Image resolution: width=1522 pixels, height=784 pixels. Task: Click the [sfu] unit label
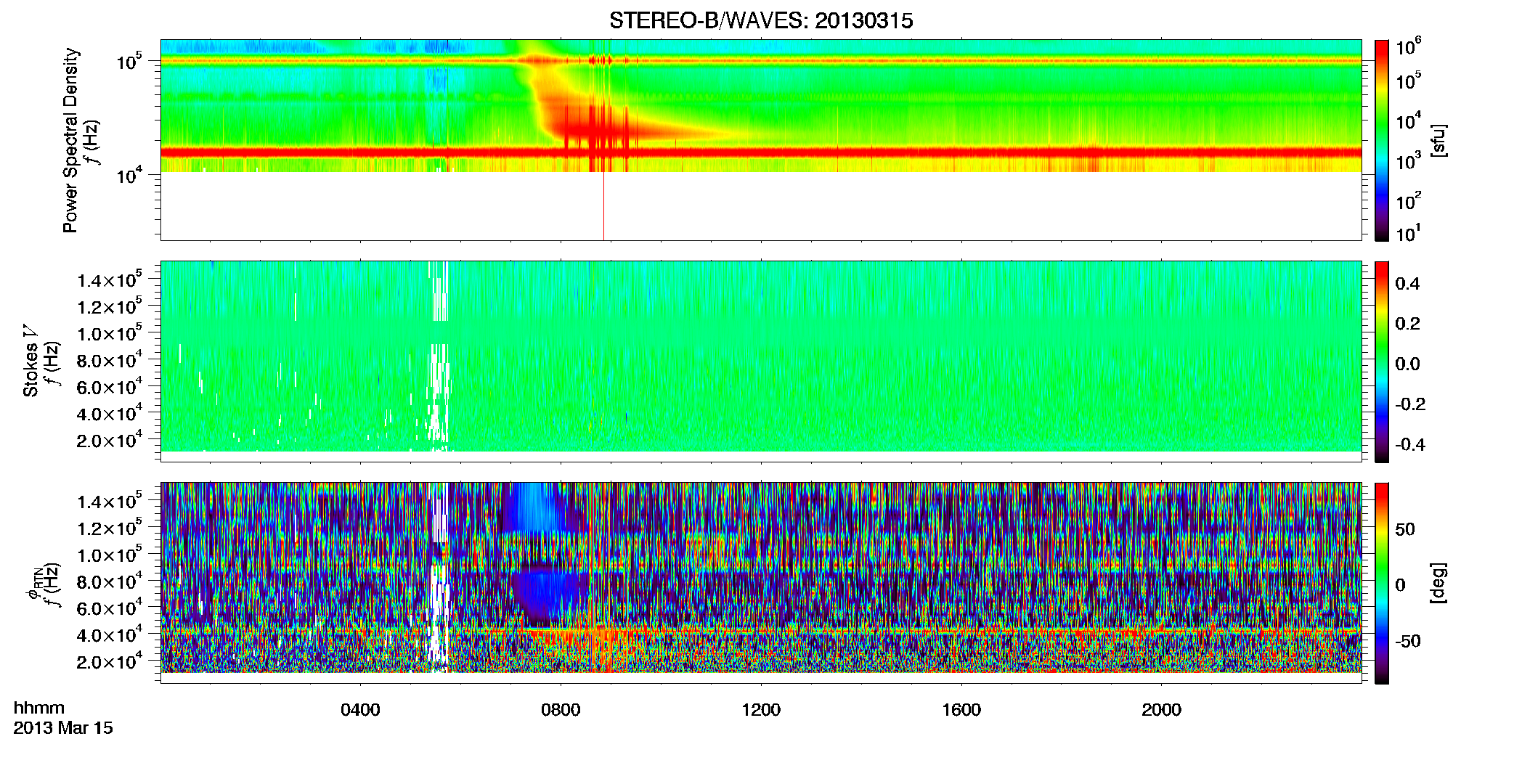[x=1438, y=140]
